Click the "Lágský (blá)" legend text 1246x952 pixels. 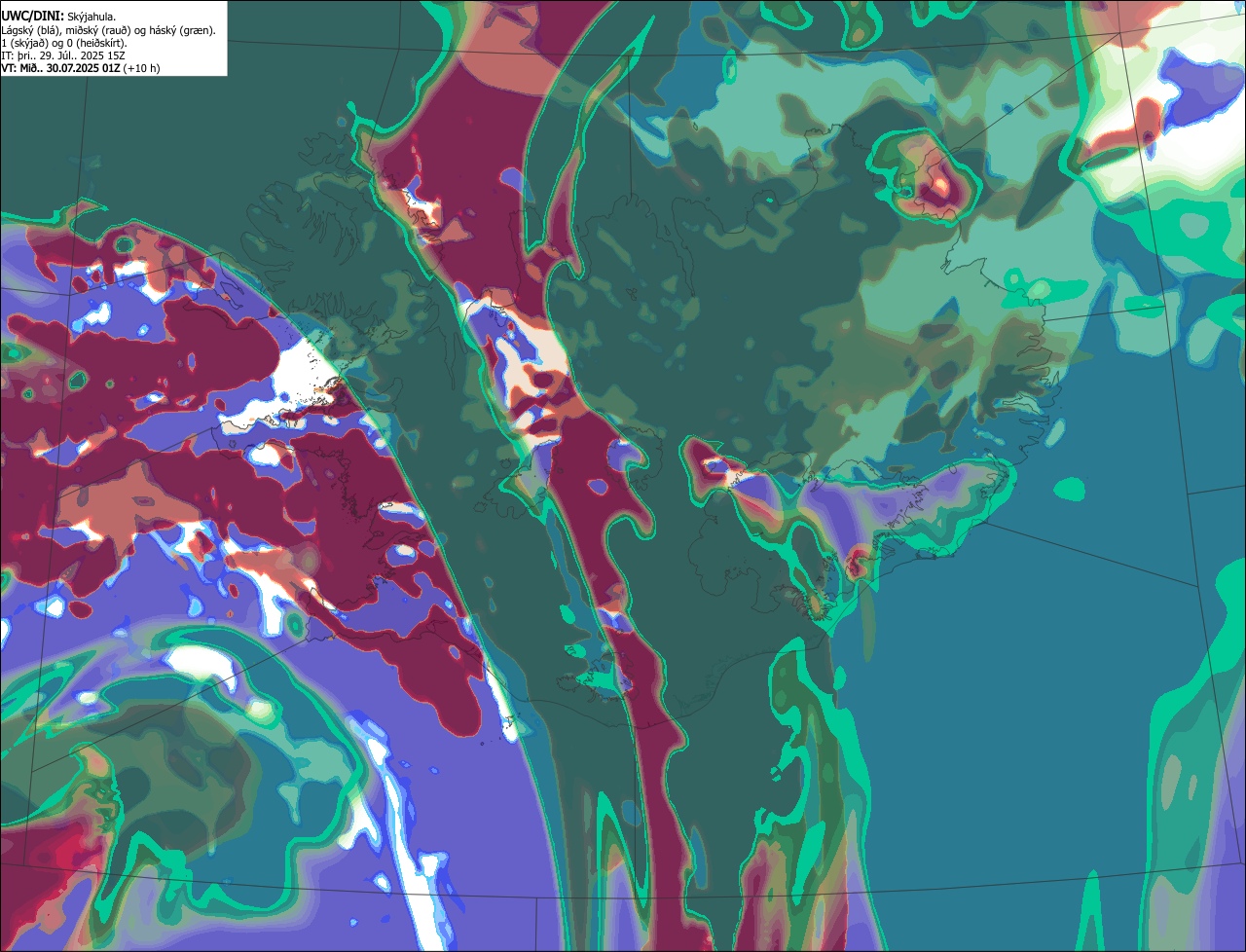click(29, 31)
